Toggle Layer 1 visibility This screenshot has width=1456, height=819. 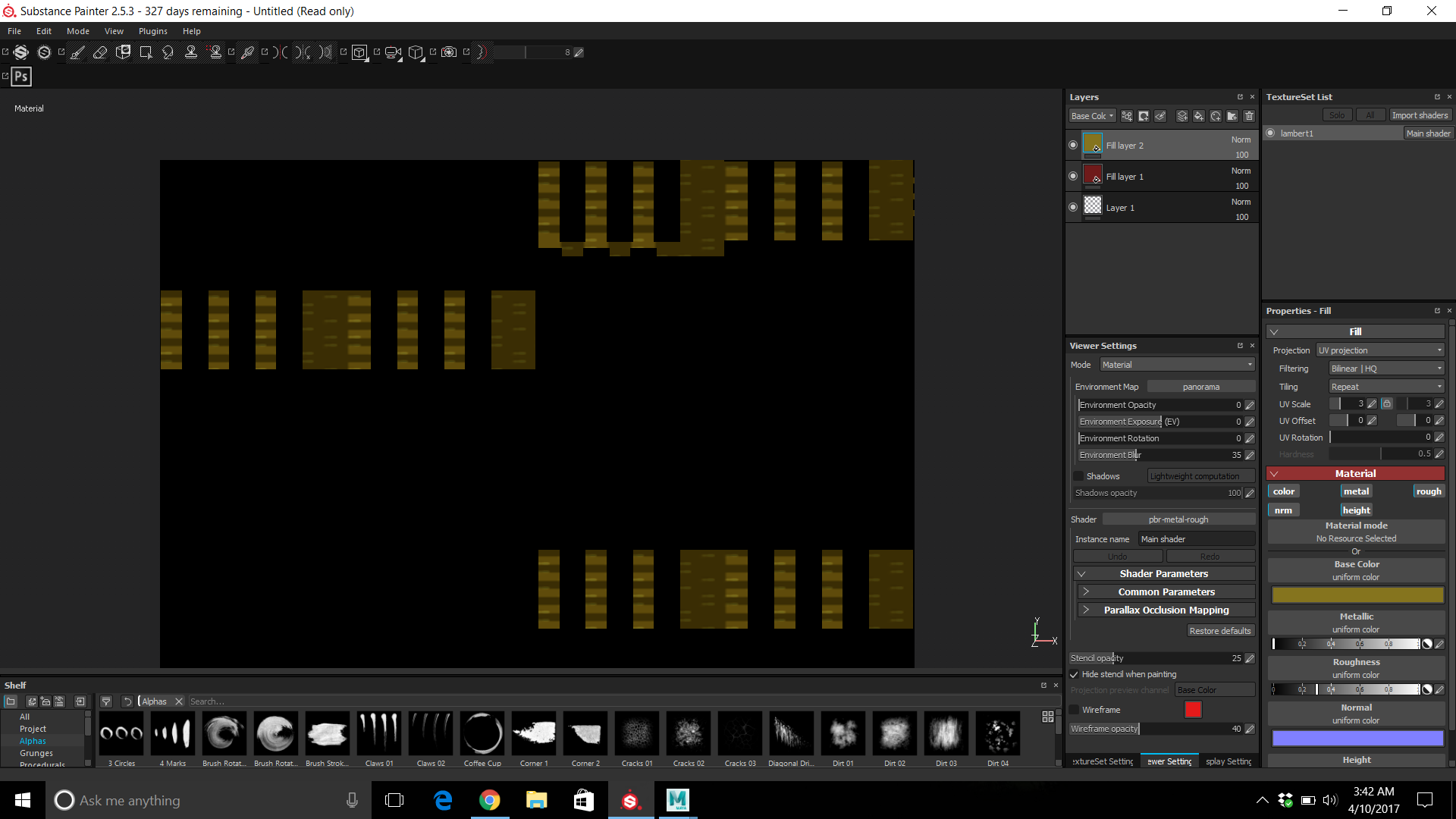[x=1073, y=207]
